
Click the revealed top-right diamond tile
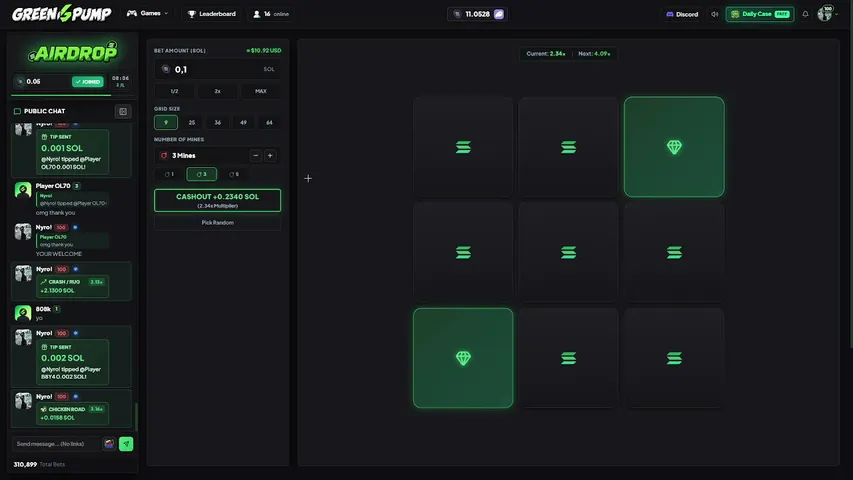pos(674,147)
